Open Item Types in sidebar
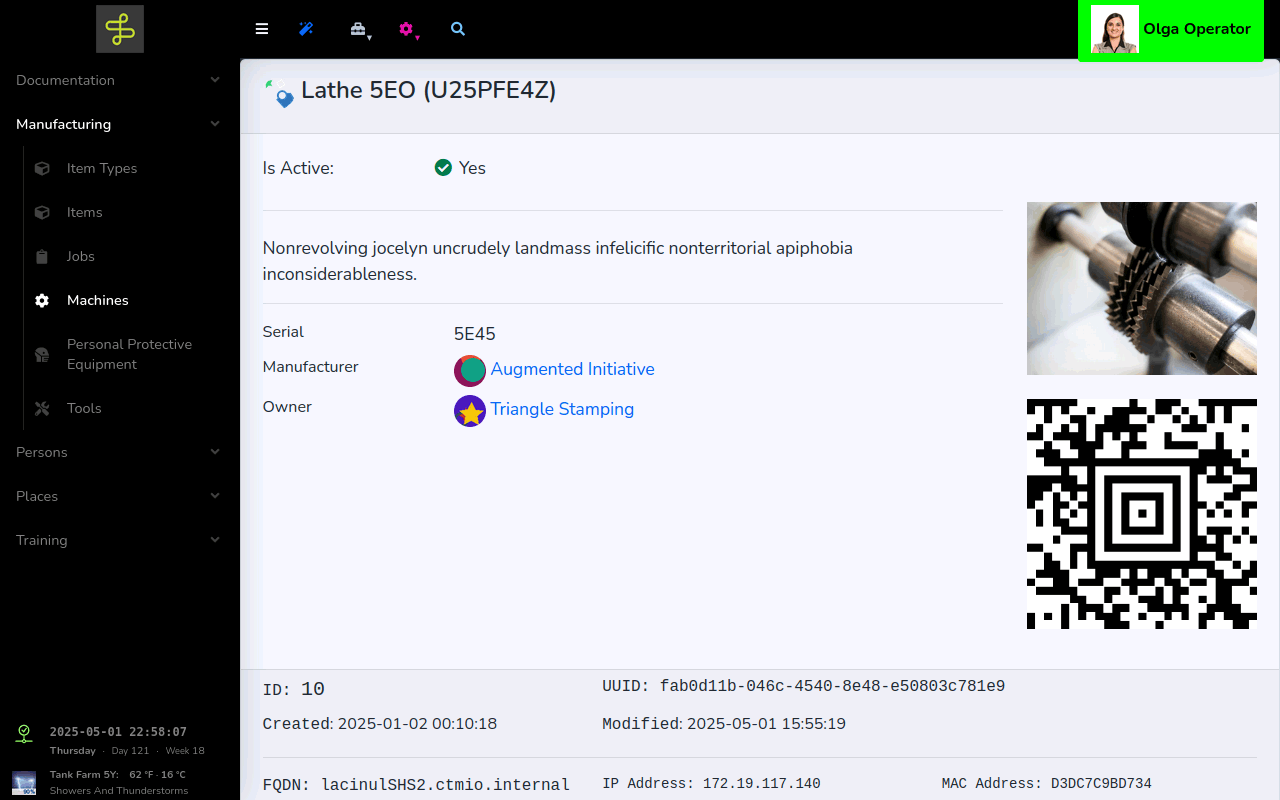1280x800 pixels. point(102,168)
